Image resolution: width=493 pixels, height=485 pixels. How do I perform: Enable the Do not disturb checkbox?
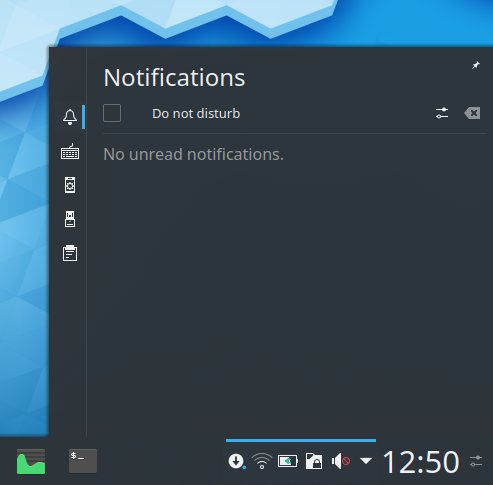click(112, 113)
